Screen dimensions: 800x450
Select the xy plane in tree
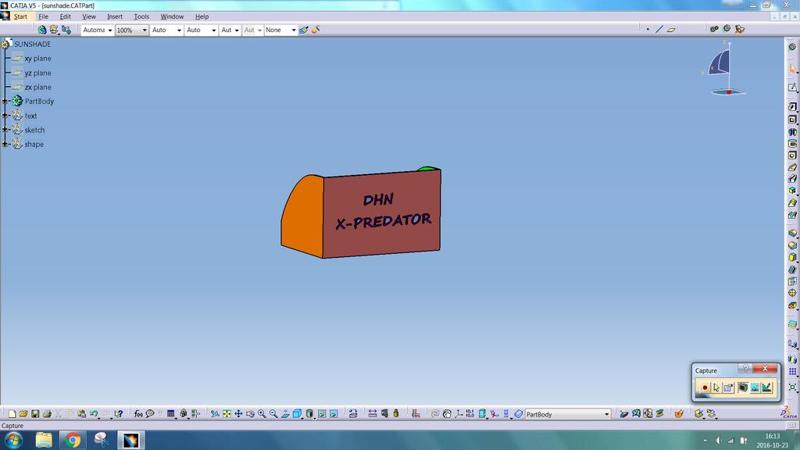coord(38,59)
